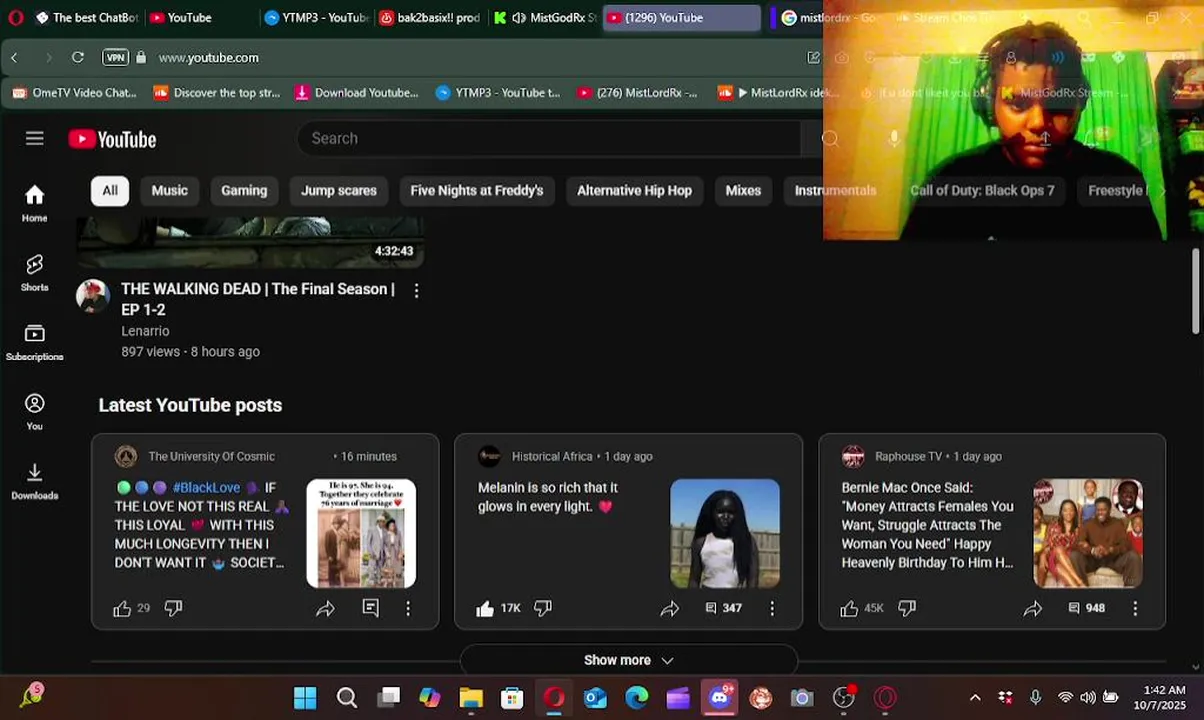The width and height of the screenshot is (1204, 720).
Task: Share the Historical Africa post
Action: click(669, 608)
